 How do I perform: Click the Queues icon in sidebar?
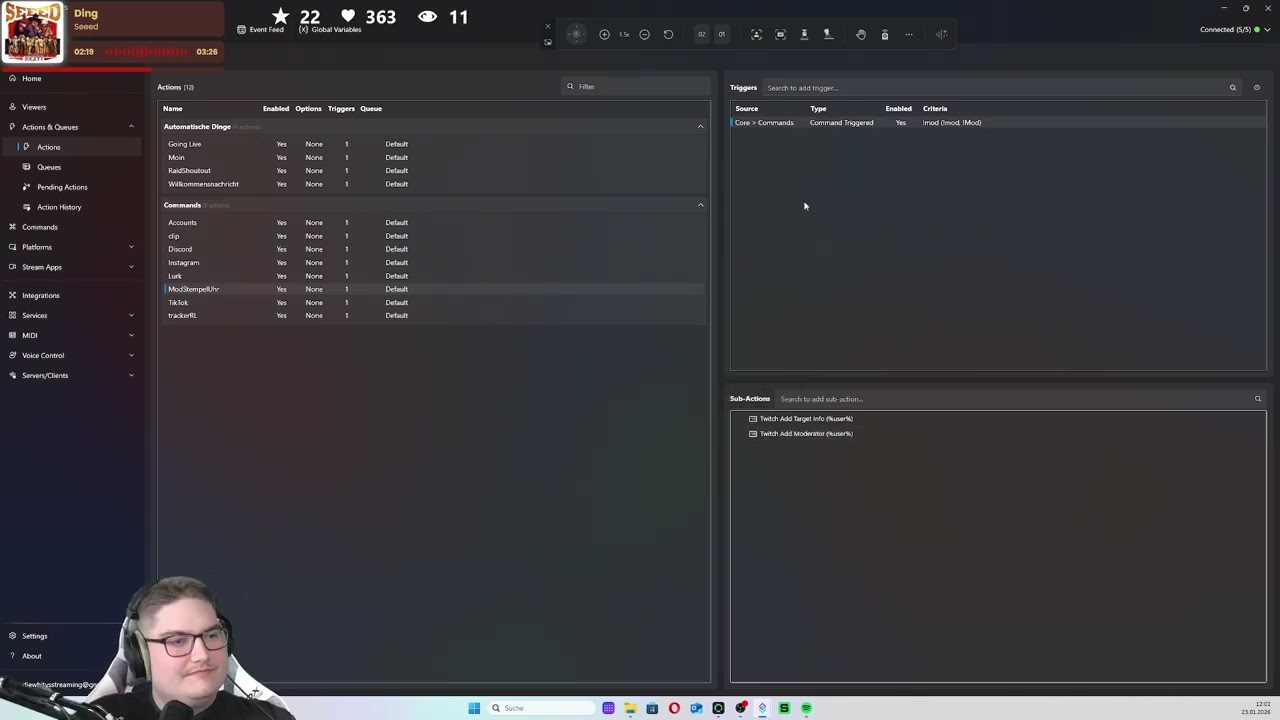point(27,167)
